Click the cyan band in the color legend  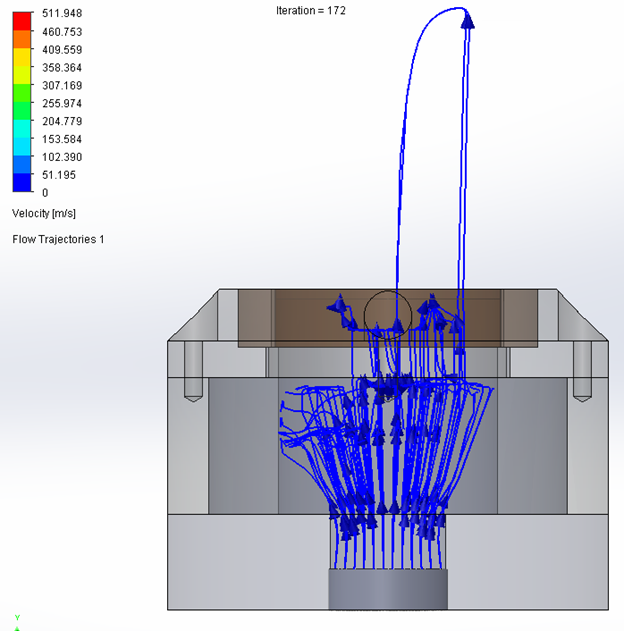pyautogui.click(x=21, y=130)
